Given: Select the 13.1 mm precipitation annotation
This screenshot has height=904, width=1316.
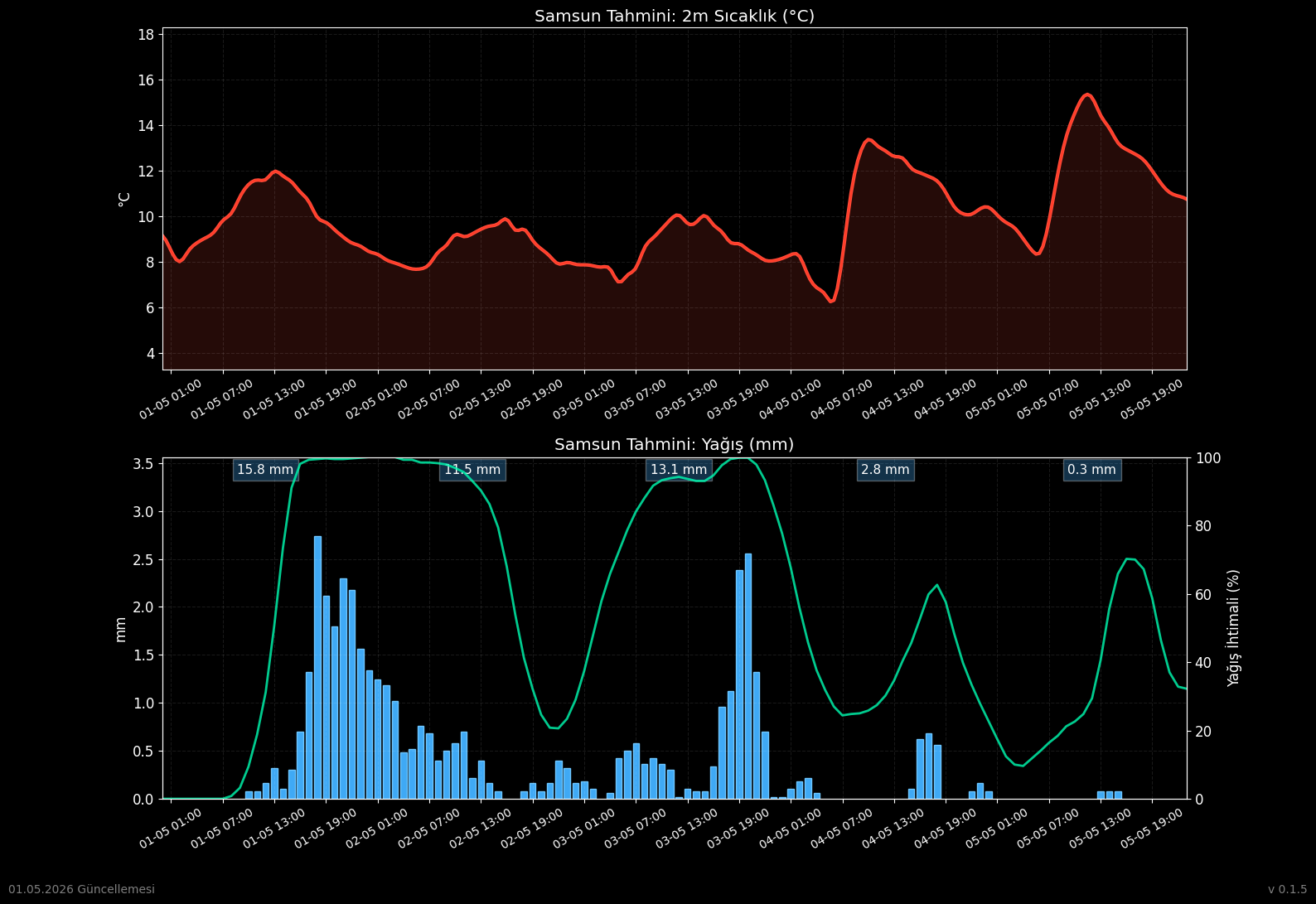Looking at the screenshot, I should [679, 470].
